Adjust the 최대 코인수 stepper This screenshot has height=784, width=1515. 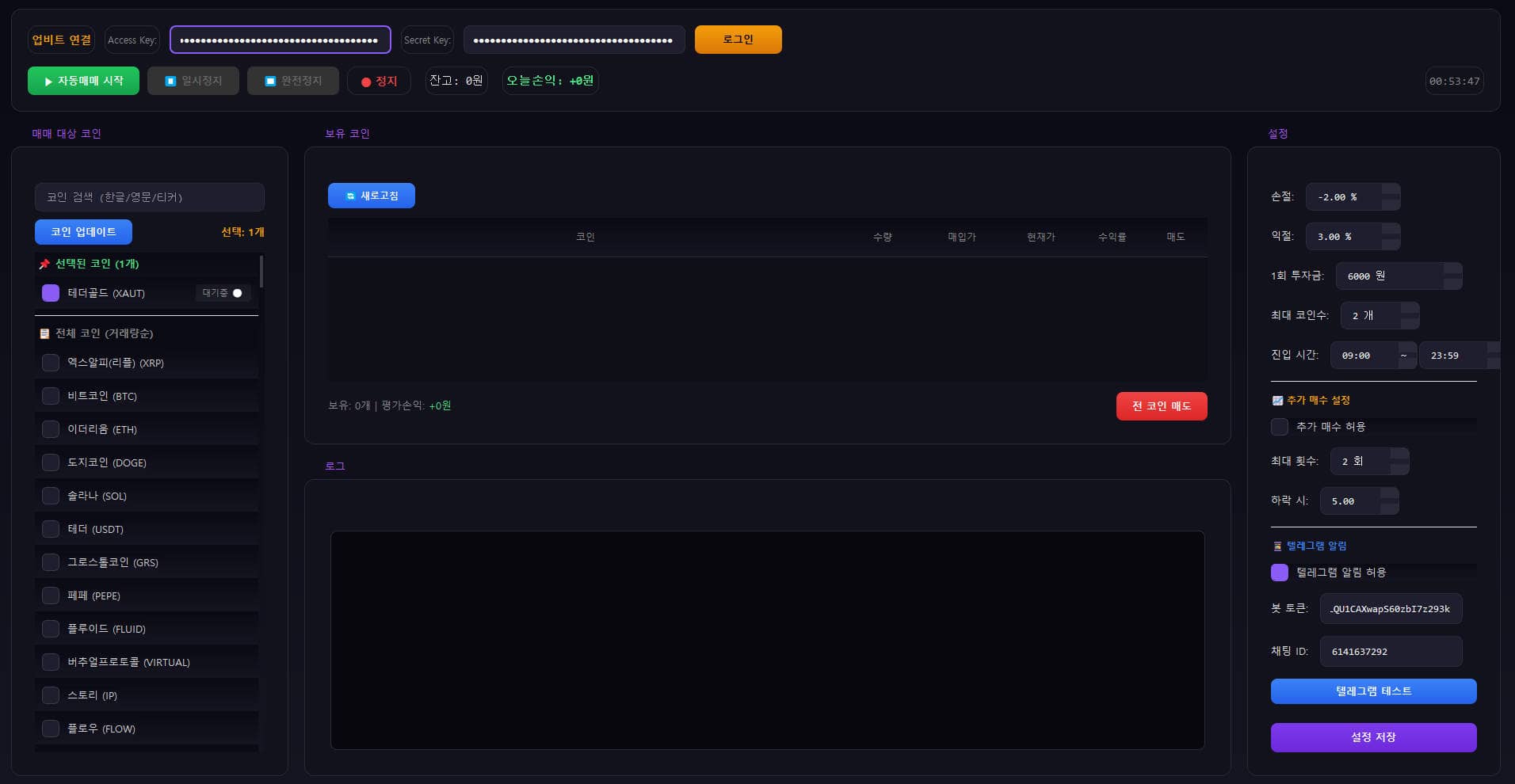[x=1410, y=315]
